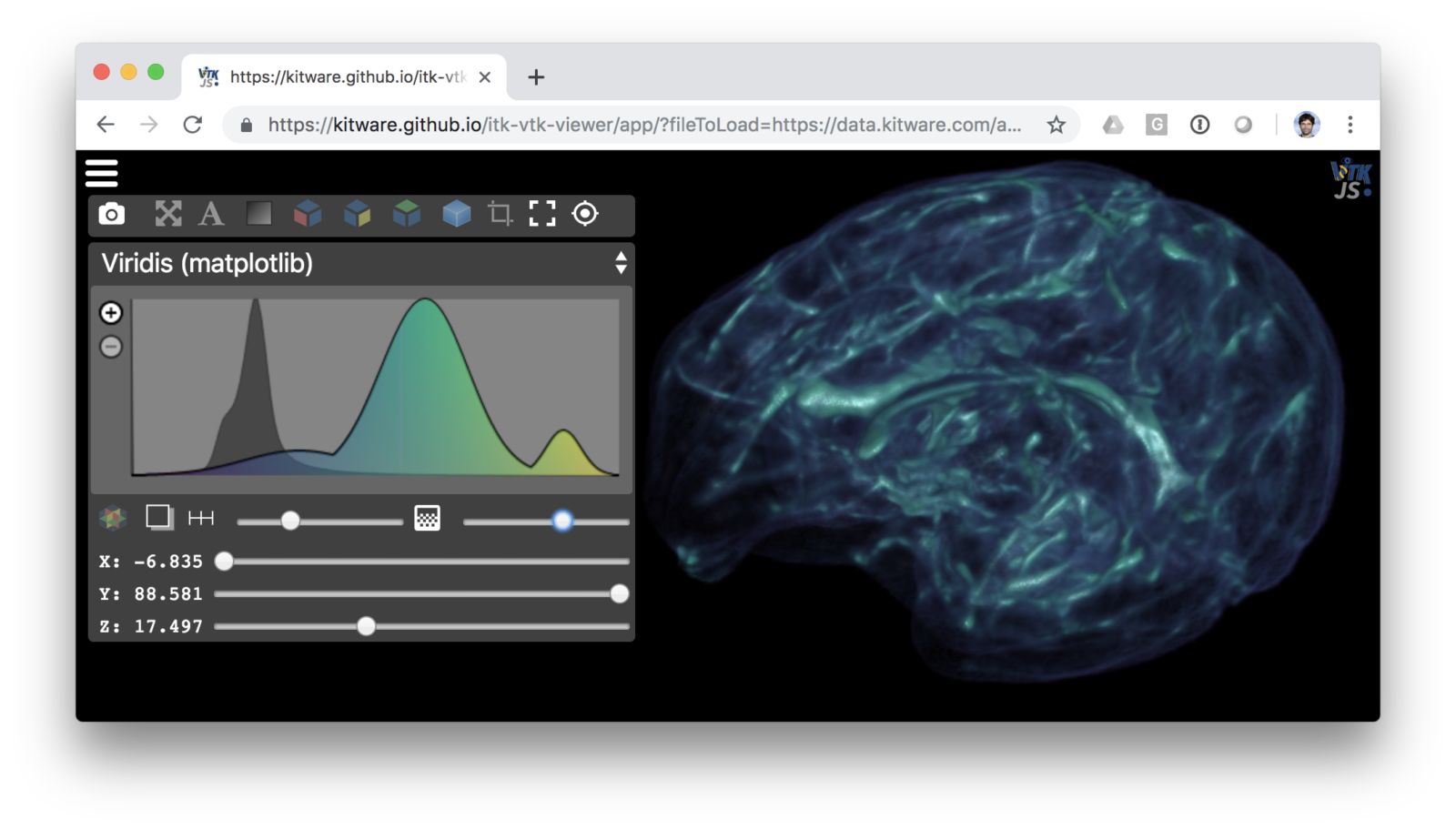Click the Y slice slider handle

pyautogui.click(x=620, y=594)
